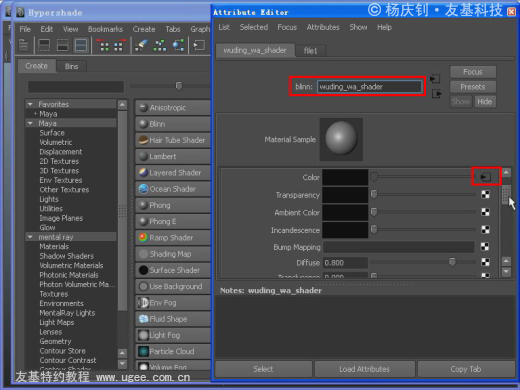The height and width of the screenshot is (390, 520).
Task: Collapse the Favorites tree section
Action: pyautogui.click(x=30, y=104)
